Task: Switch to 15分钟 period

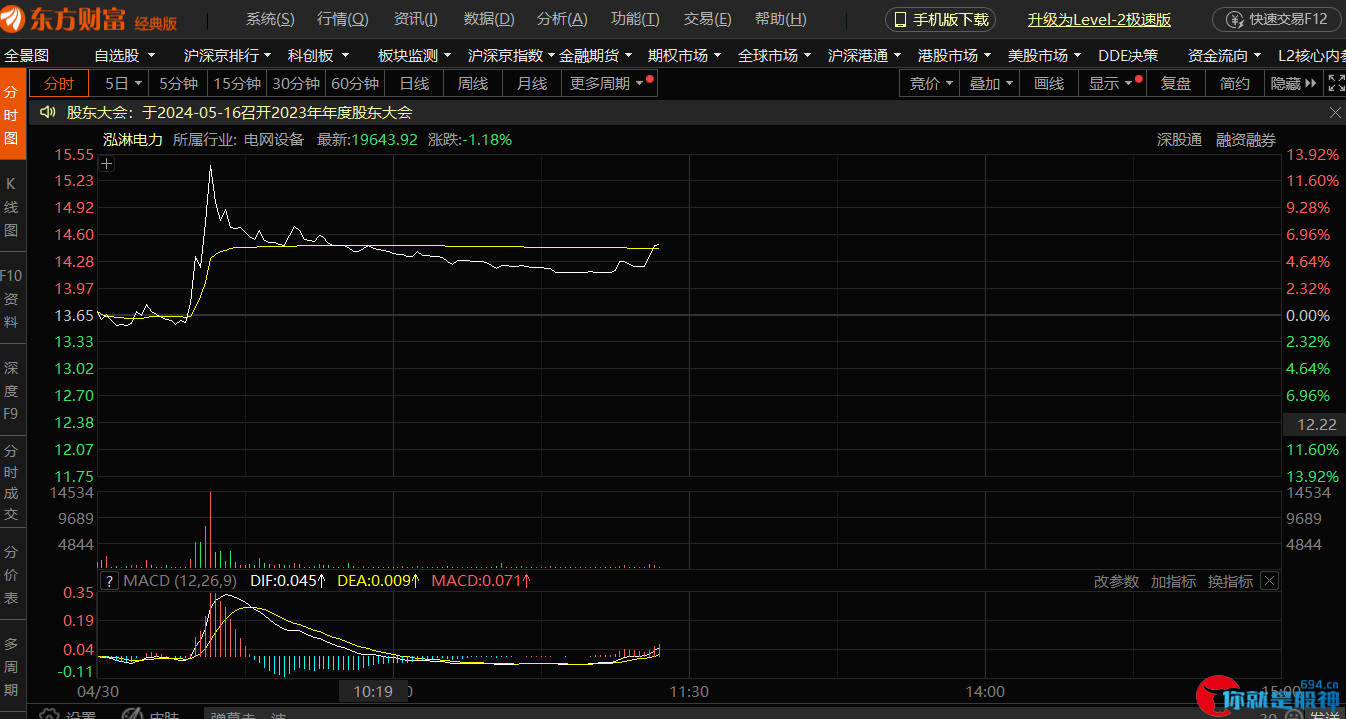Action: pyautogui.click(x=238, y=83)
